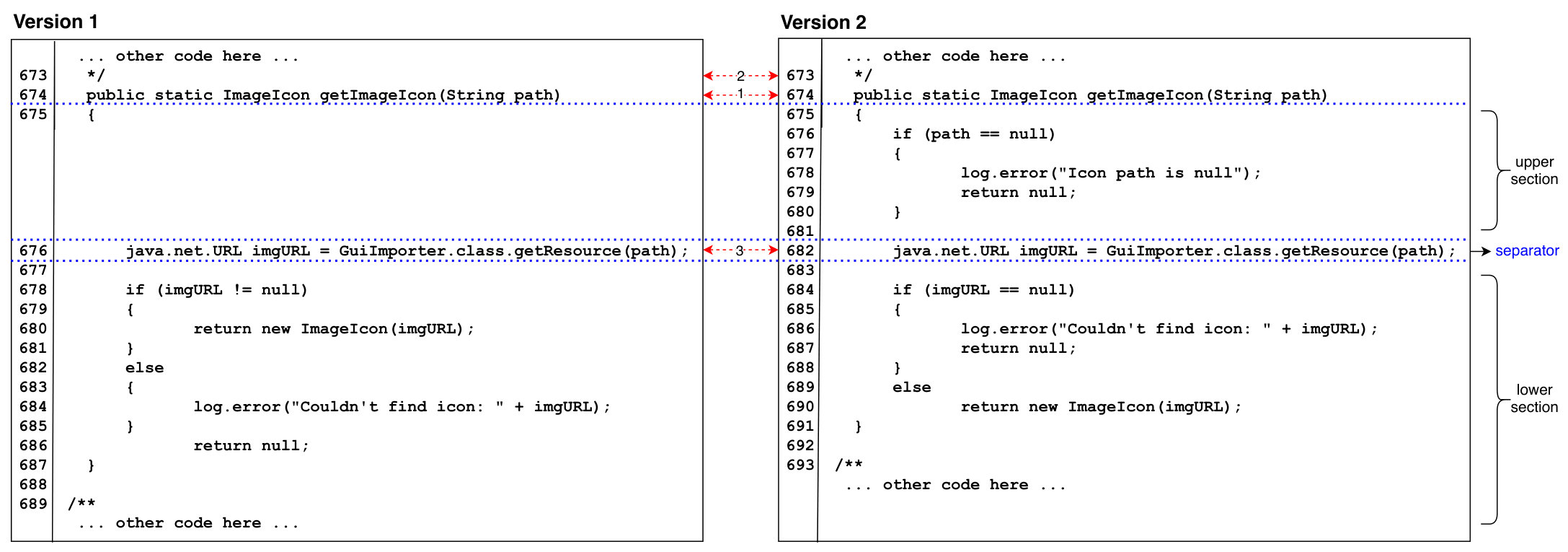1568x552 pixels.
Task: Click line number 689 in Version 1
Action: pyautogui.click(x=33, y=504)
